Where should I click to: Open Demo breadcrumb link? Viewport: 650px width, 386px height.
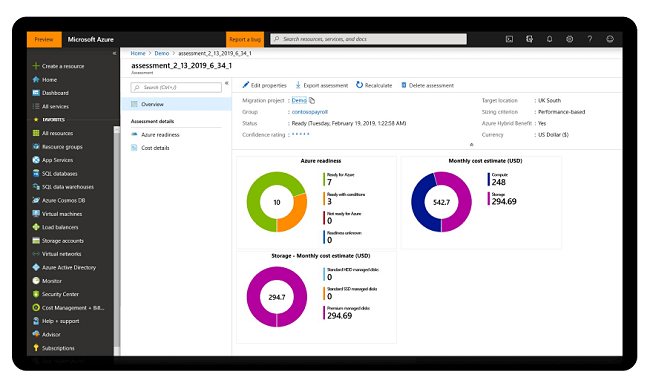tap(162, 53)
